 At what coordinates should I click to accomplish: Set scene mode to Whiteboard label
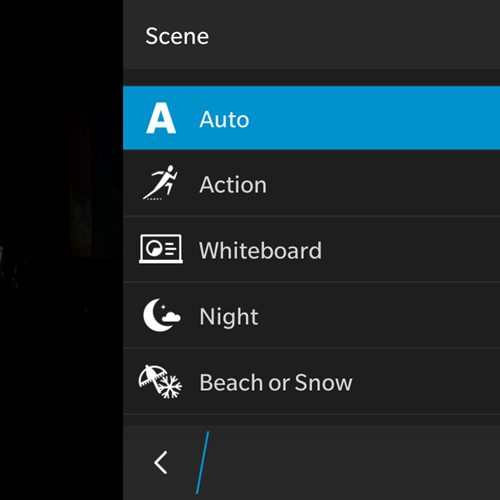(x=260, y=250)
